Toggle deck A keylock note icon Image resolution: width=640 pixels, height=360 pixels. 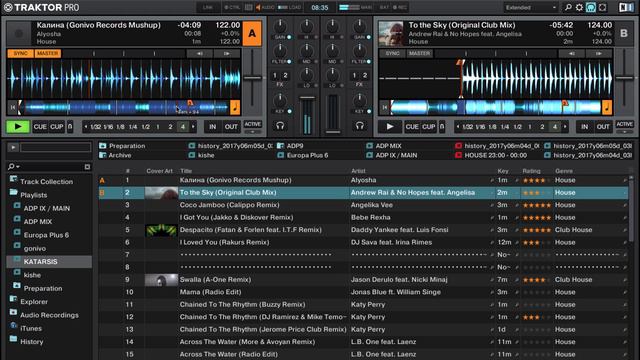[x=235, y=107]
